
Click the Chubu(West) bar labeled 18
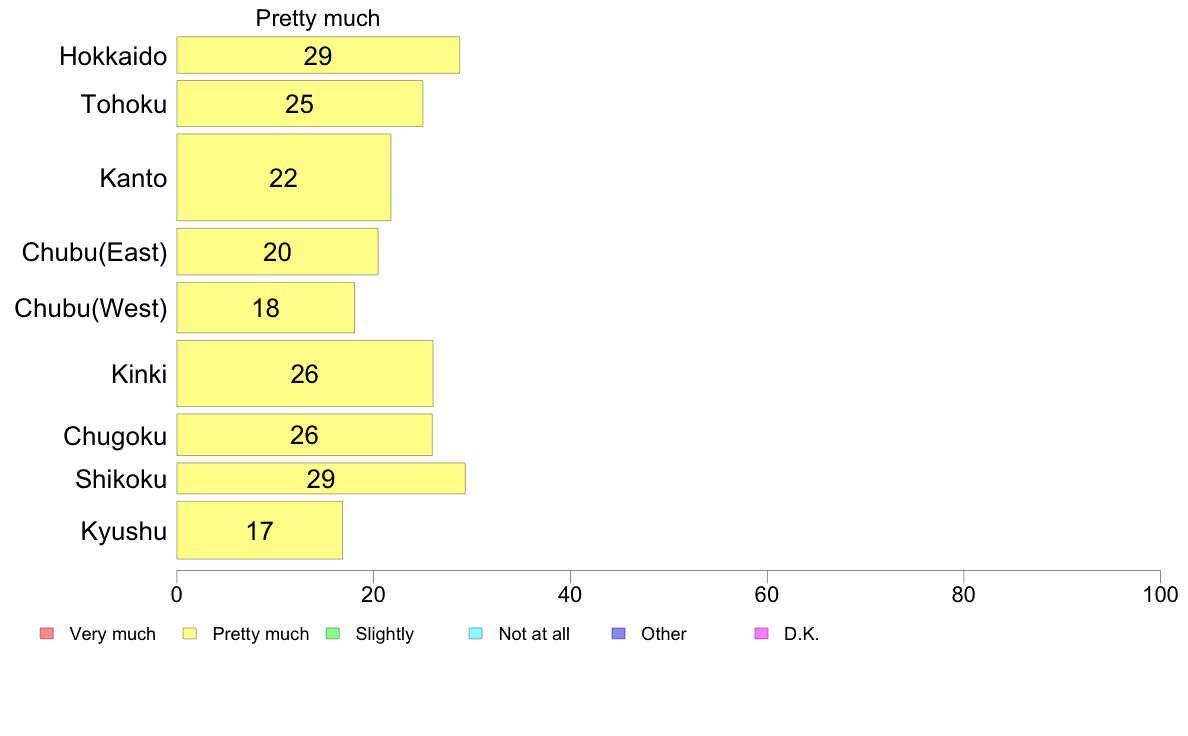[x=266, y=308]
